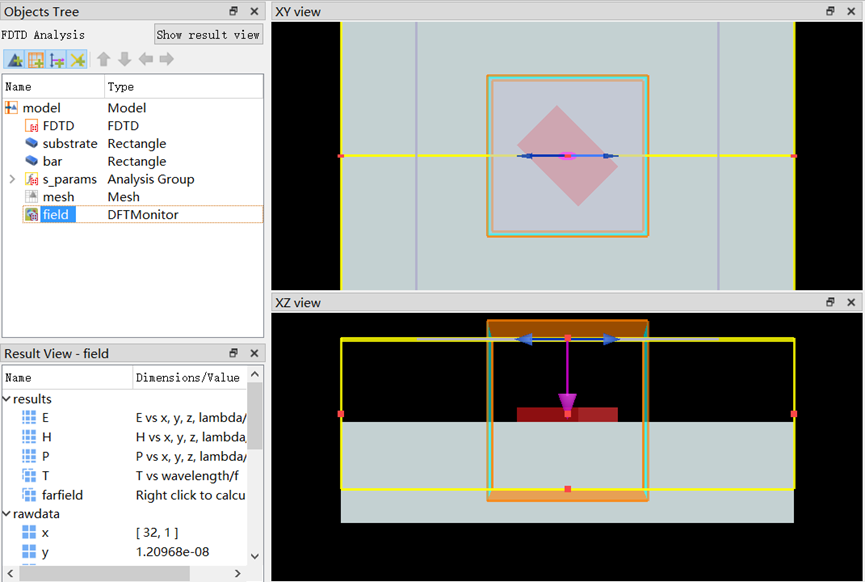Viewport: 865px width, 582px height.
Task: Select the rawdata y row
Action: [x=125, y=552]
